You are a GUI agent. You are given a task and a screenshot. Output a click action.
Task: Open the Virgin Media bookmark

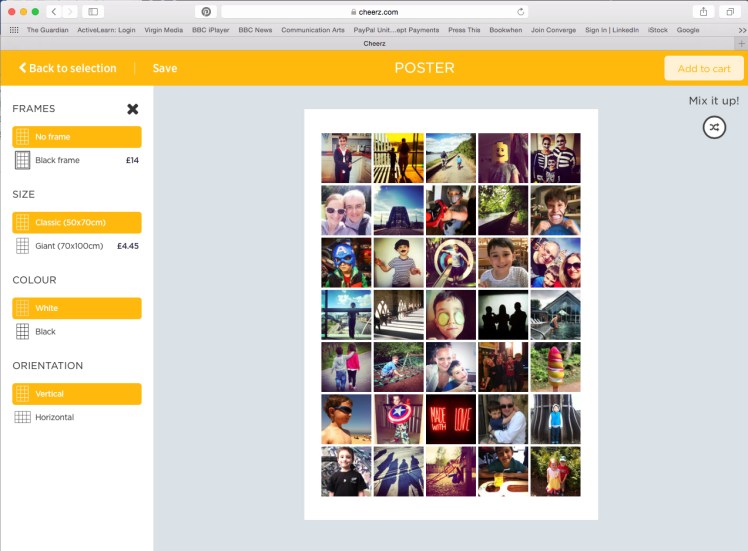(164, 30)
